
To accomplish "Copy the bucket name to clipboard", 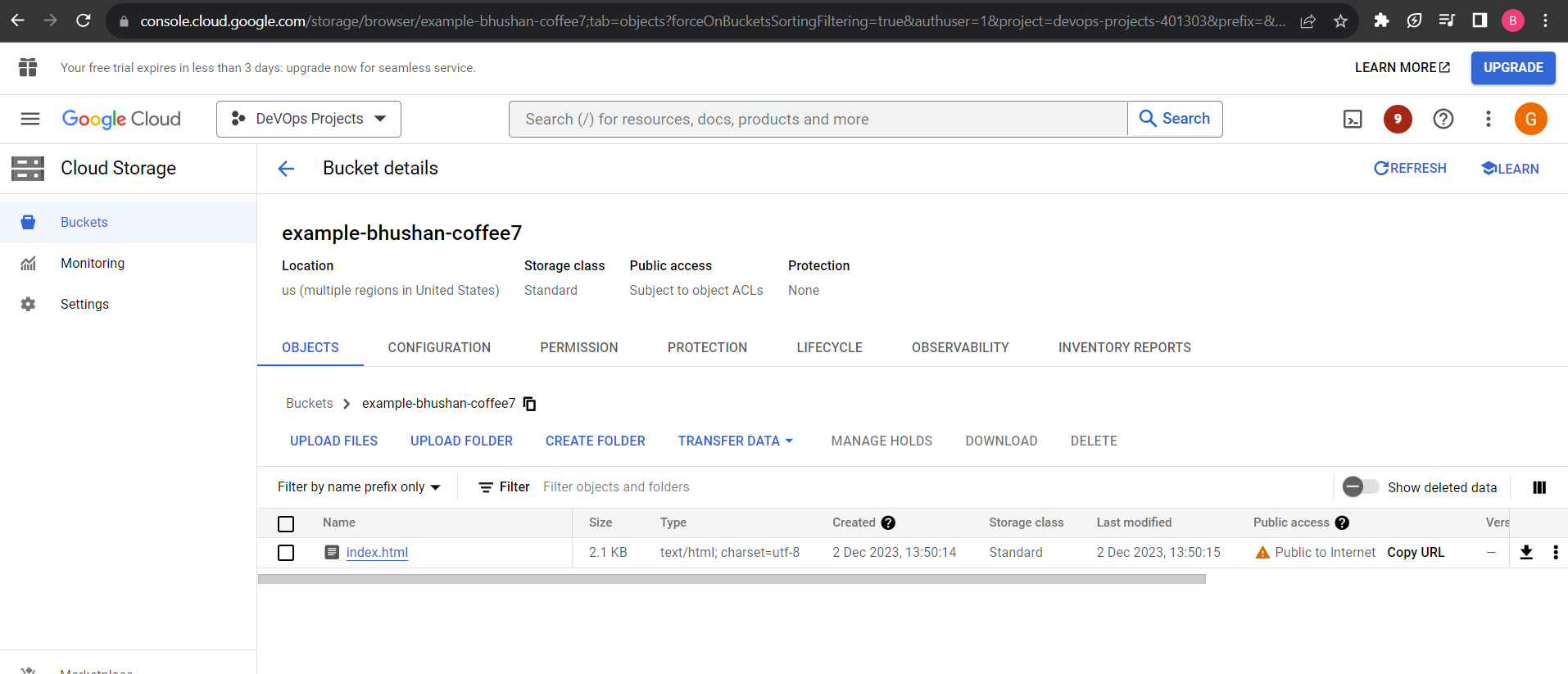I will tap(530, 404).
